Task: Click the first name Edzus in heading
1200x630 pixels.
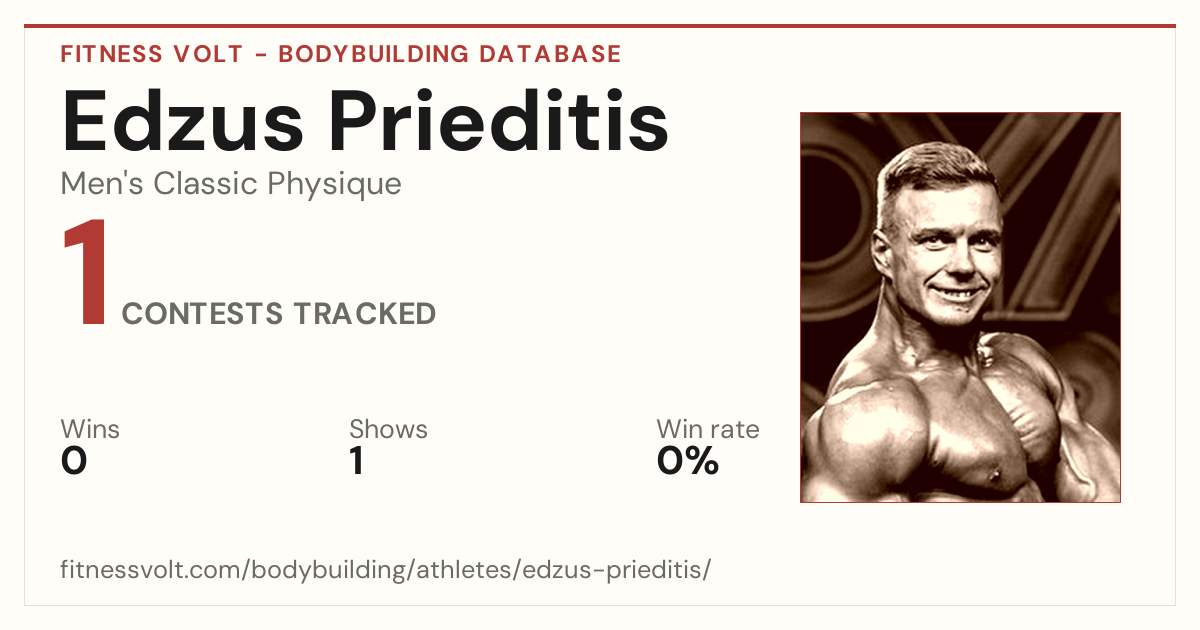Action: [x=183, y=122]
